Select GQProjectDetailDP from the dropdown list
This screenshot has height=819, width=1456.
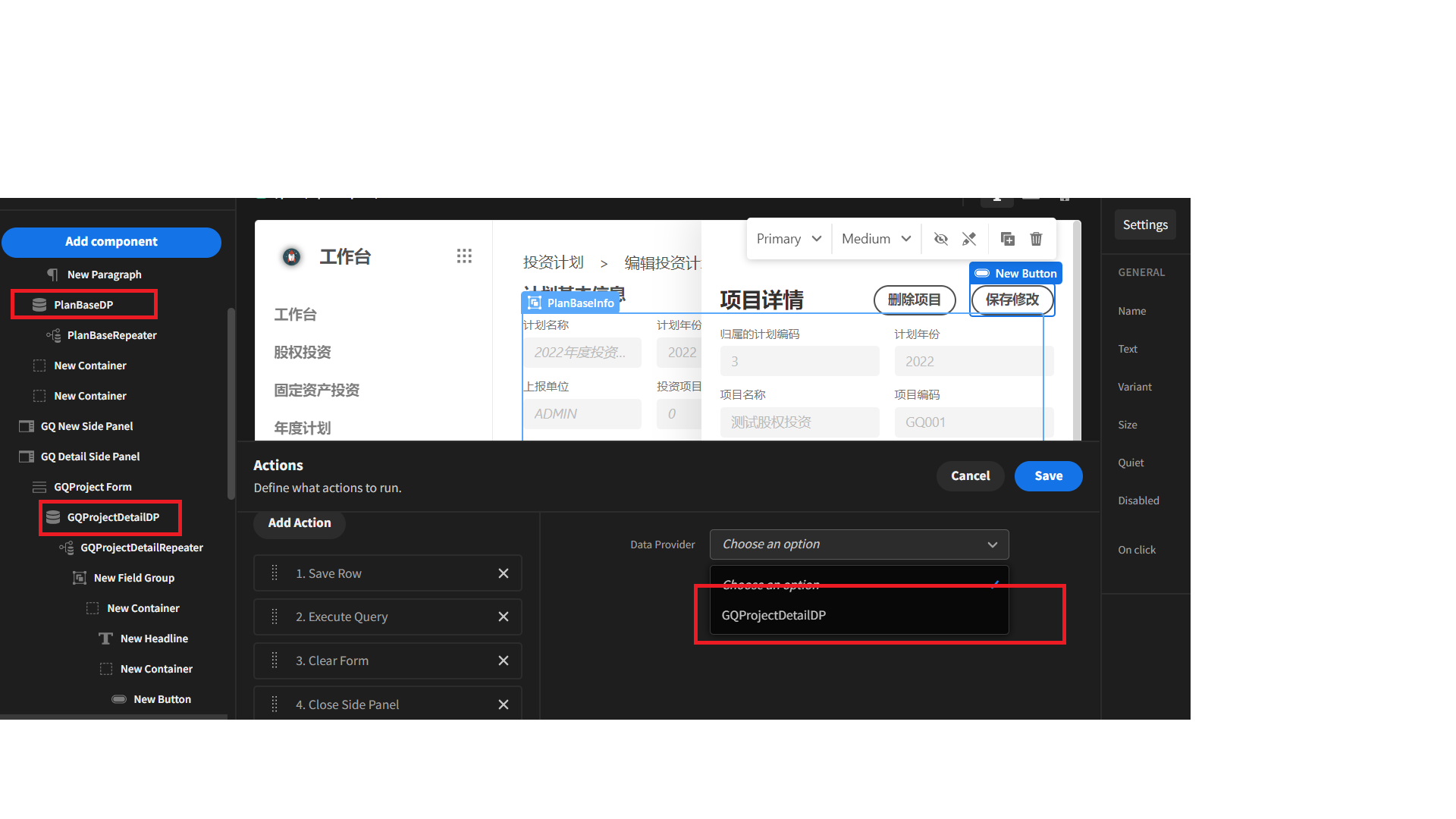tap(773, 615)
